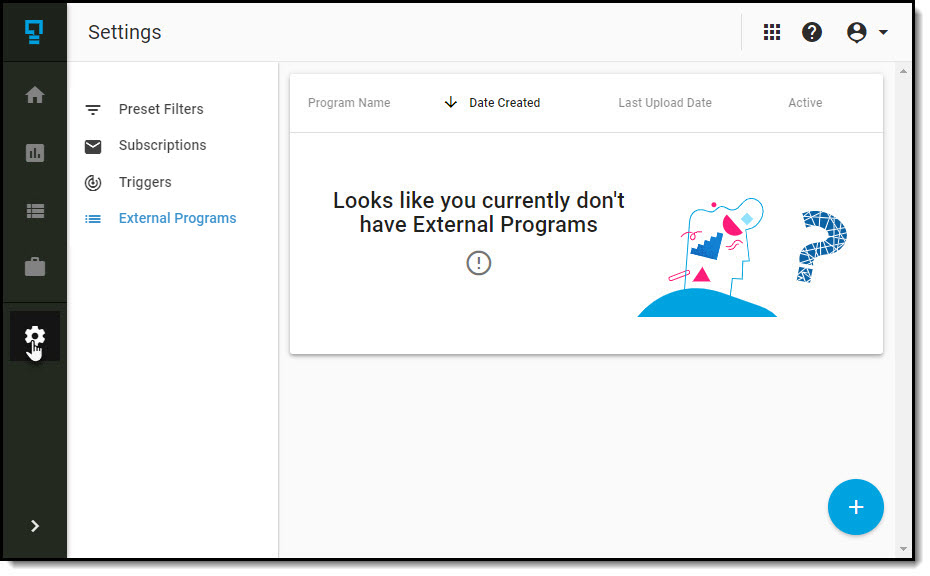Sort by Active column header
Image resolution: width=930 pixels, height=576 pixels.
[805, 103]
